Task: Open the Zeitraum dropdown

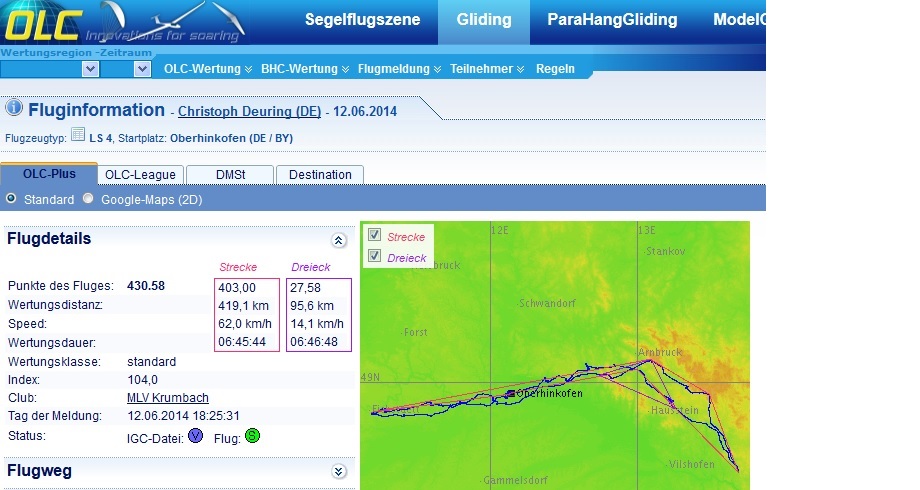Action: tap(141, 69)
